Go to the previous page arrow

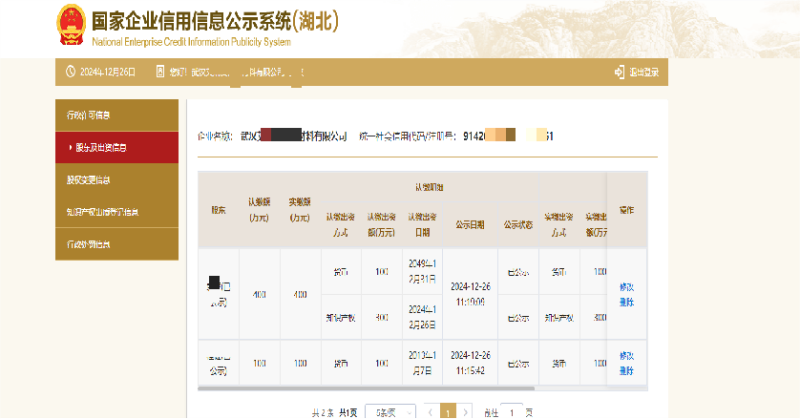[430, 411]
